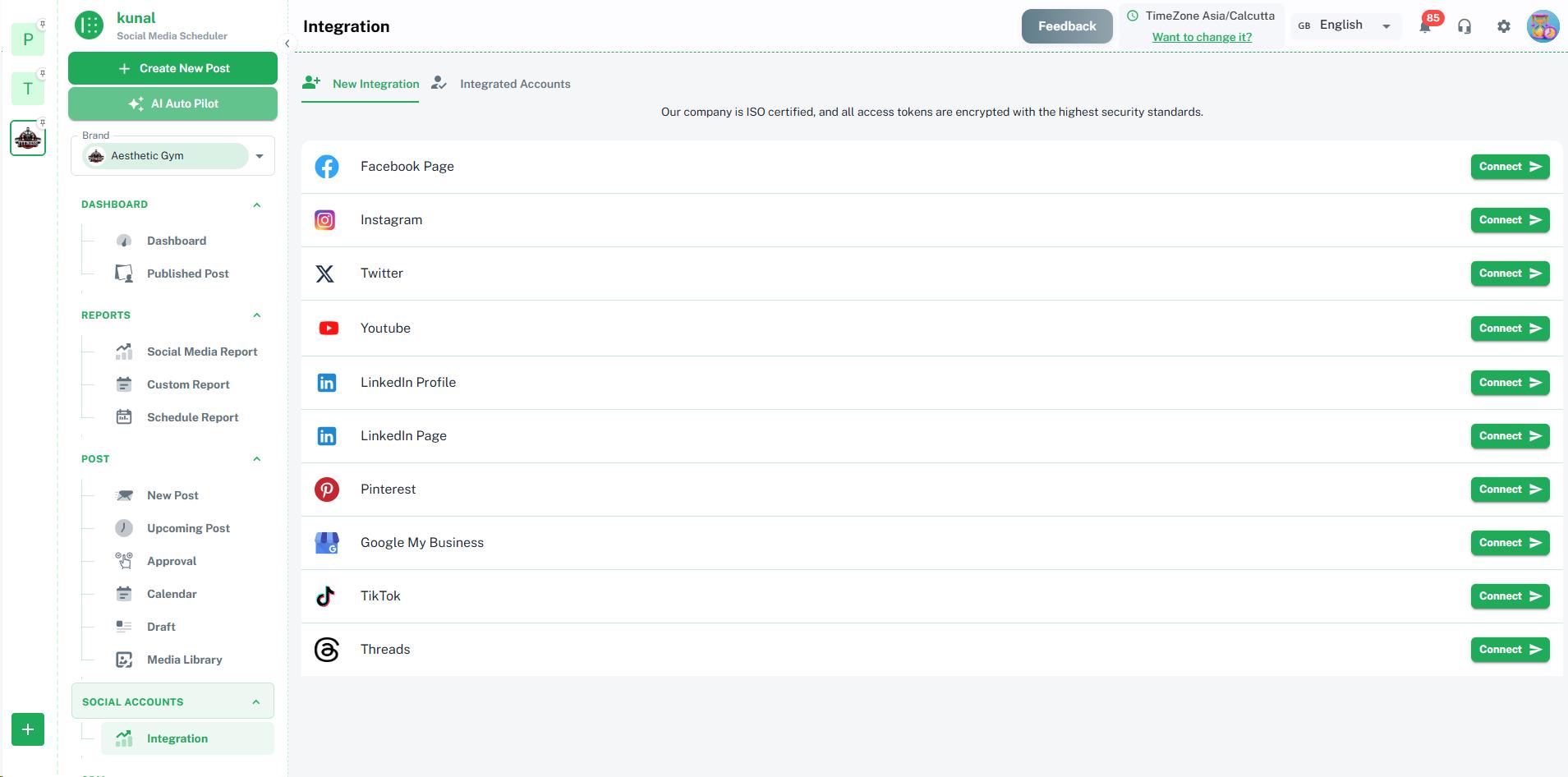Click the Pinterest logo icon

point(327,490)
